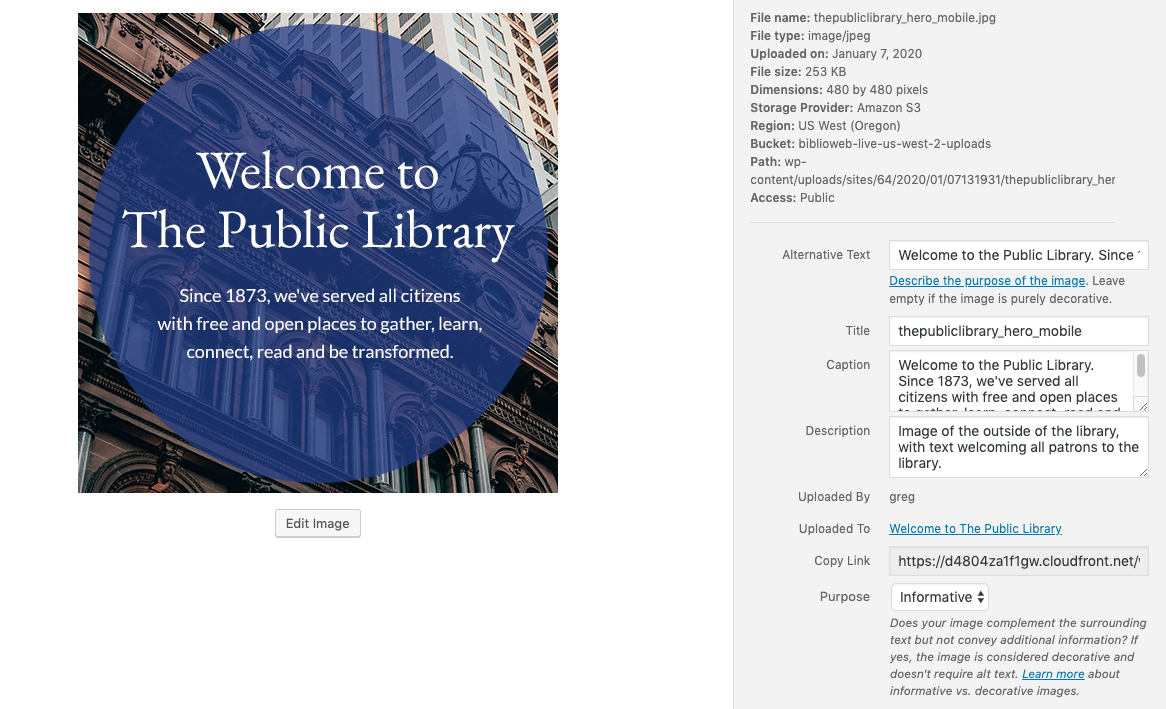Select the Title field containing thepubliclibrary_hero_mobile
Image resolution: width=1166 pixels, height=709 pixels.
point(1018,331)
